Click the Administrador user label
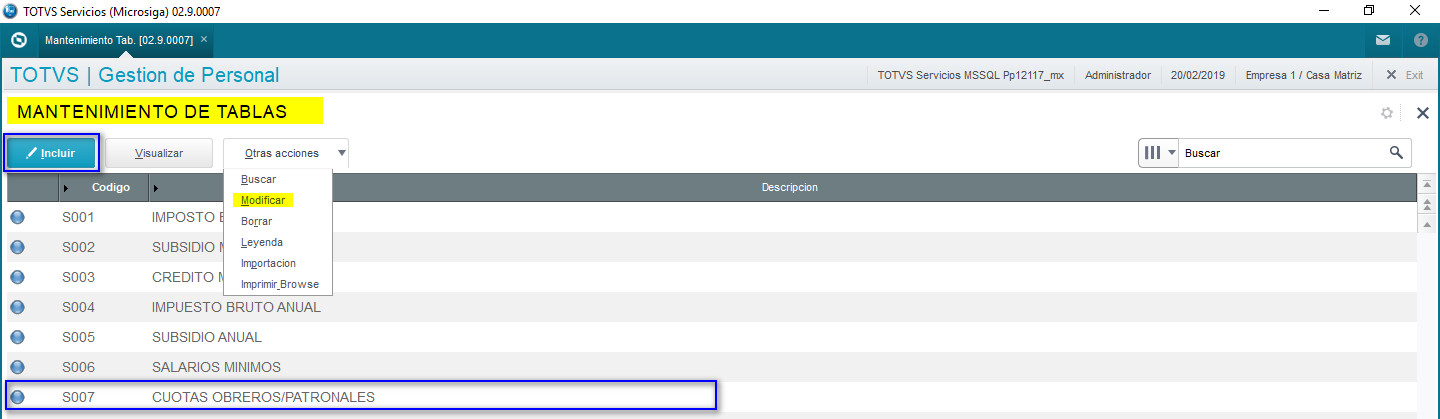 1117,75
